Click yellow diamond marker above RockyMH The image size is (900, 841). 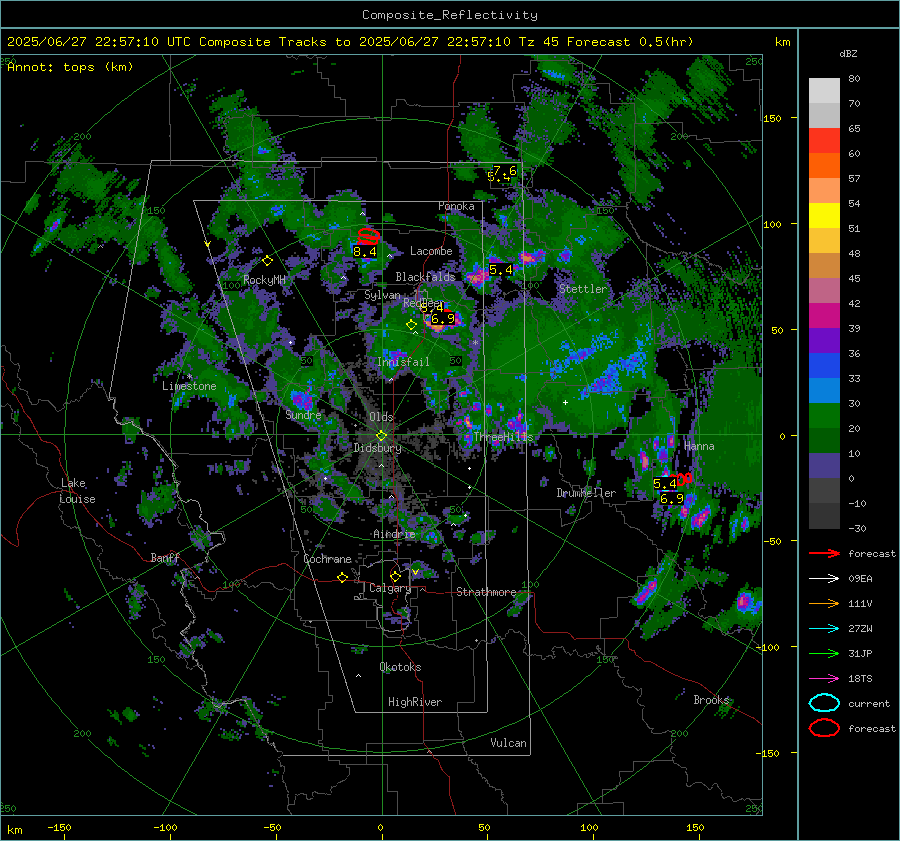[267, 261]
